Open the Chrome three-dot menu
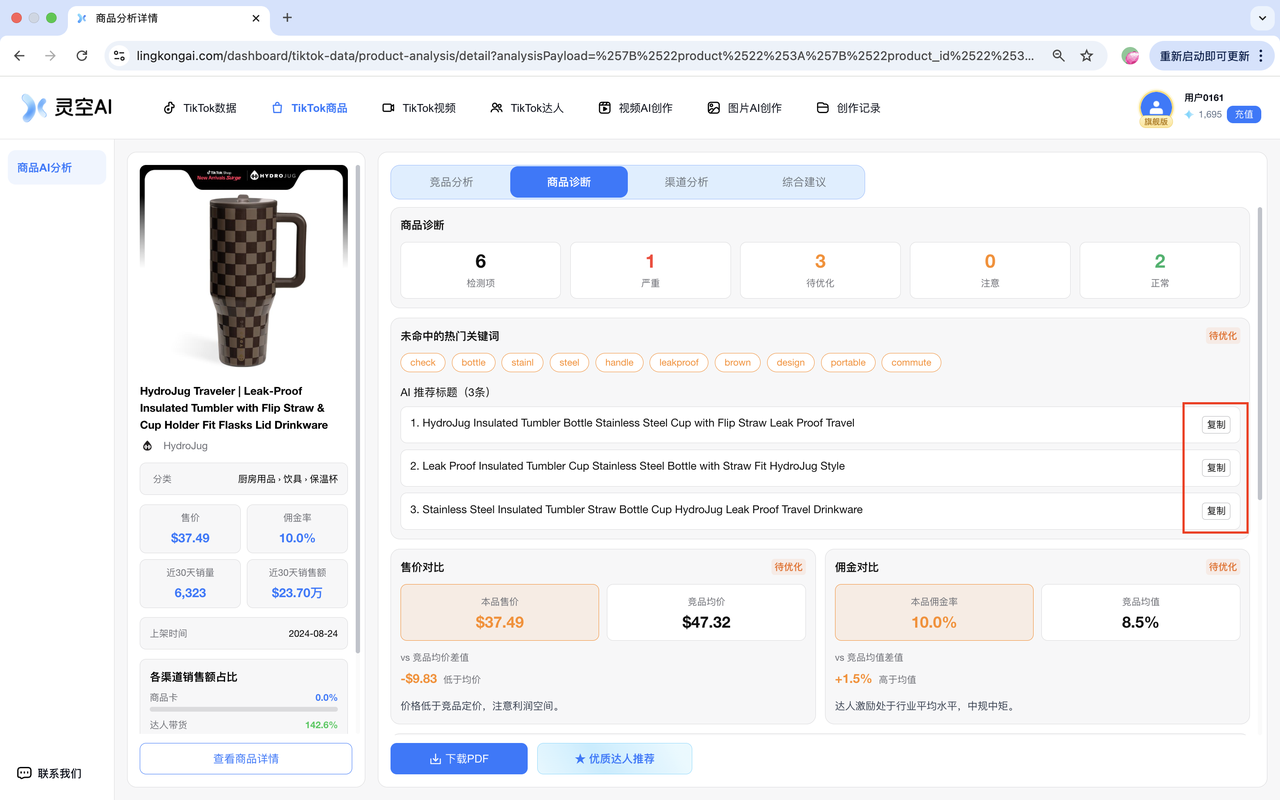This screenshot has width=1280, height=800. pos(1262,56)
